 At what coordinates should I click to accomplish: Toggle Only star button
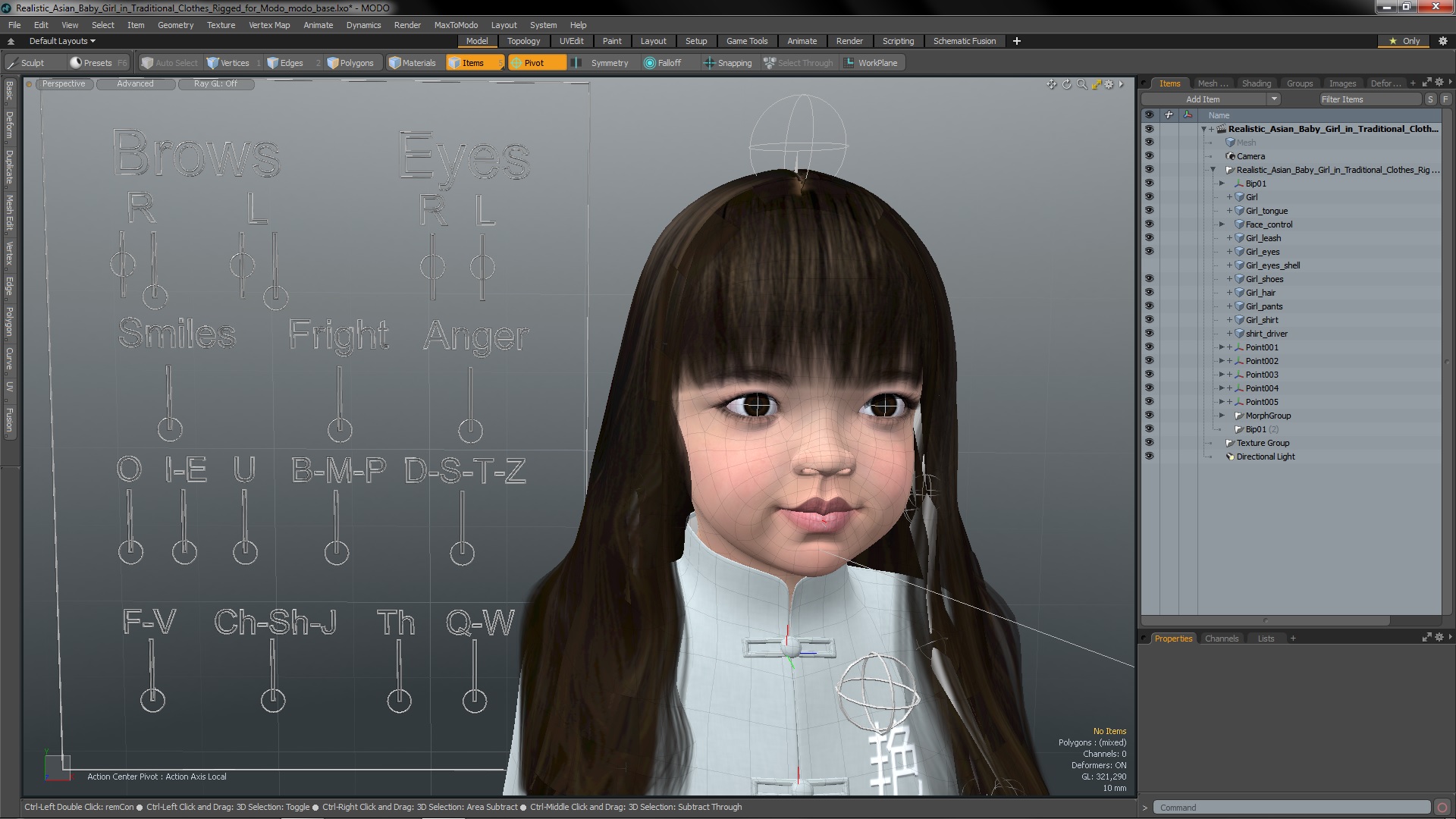[1405, 41]
